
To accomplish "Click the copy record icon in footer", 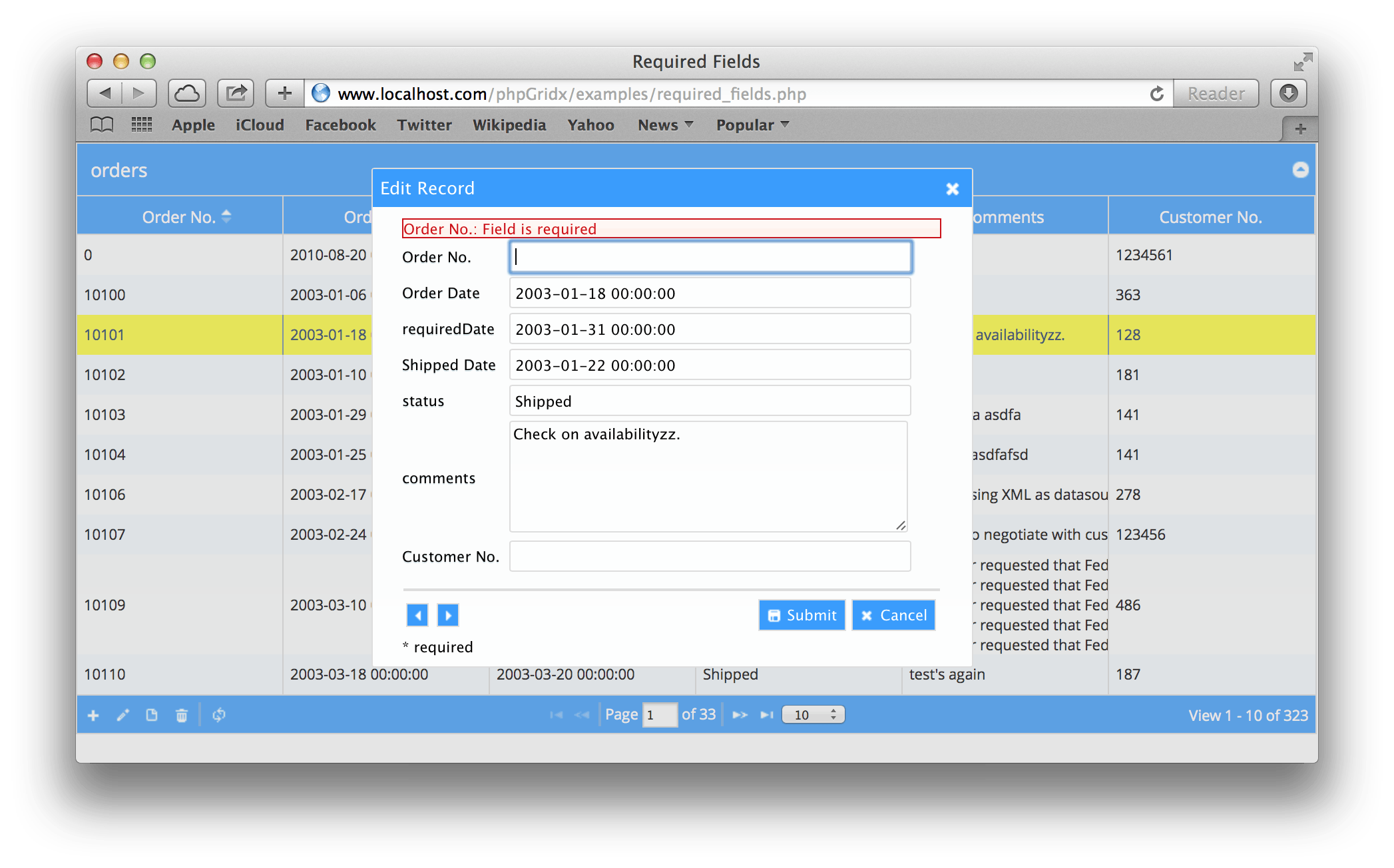I will click(152, 715).
